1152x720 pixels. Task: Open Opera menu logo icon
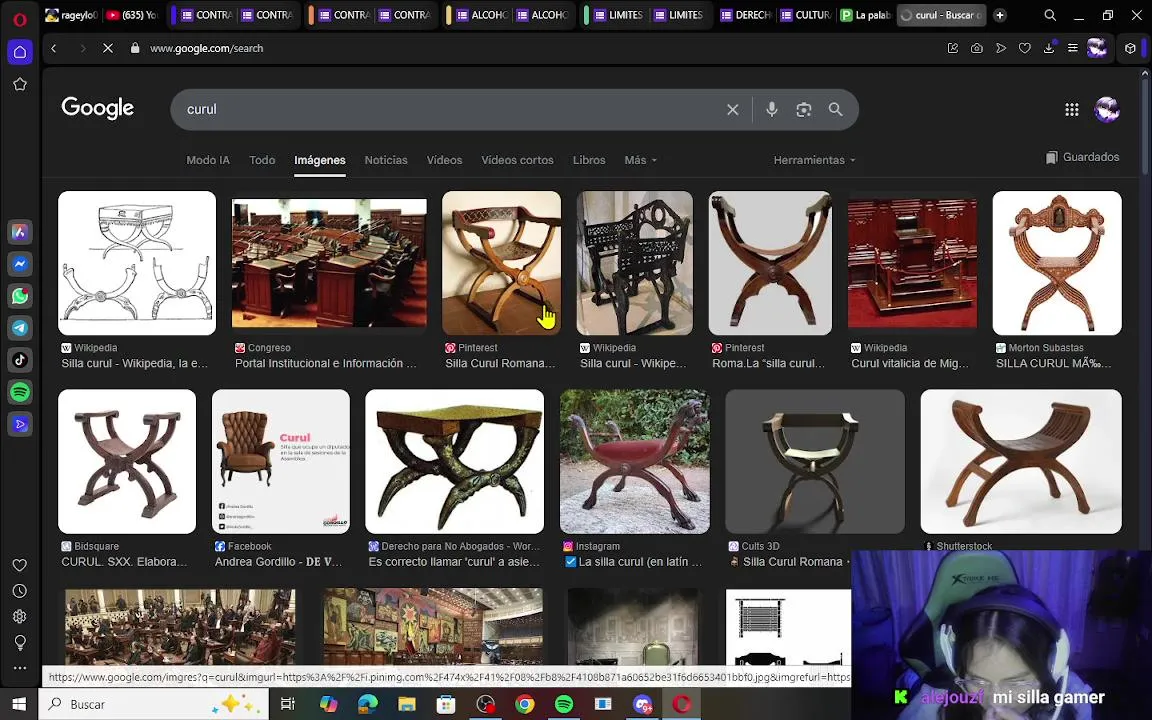point(20,18)
